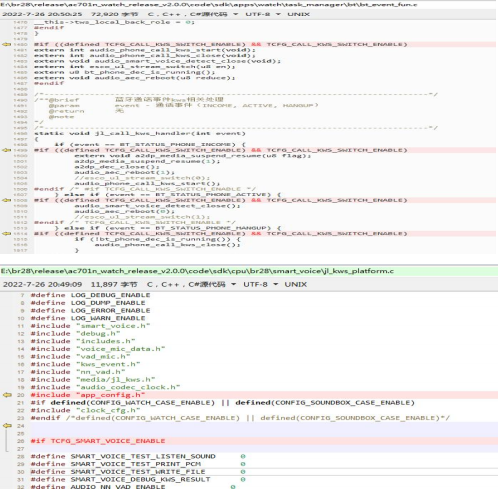
Task: Click the line 'extern void audio_smart_voice_detect_close(void);'
Action: click(x=157, y=61)
